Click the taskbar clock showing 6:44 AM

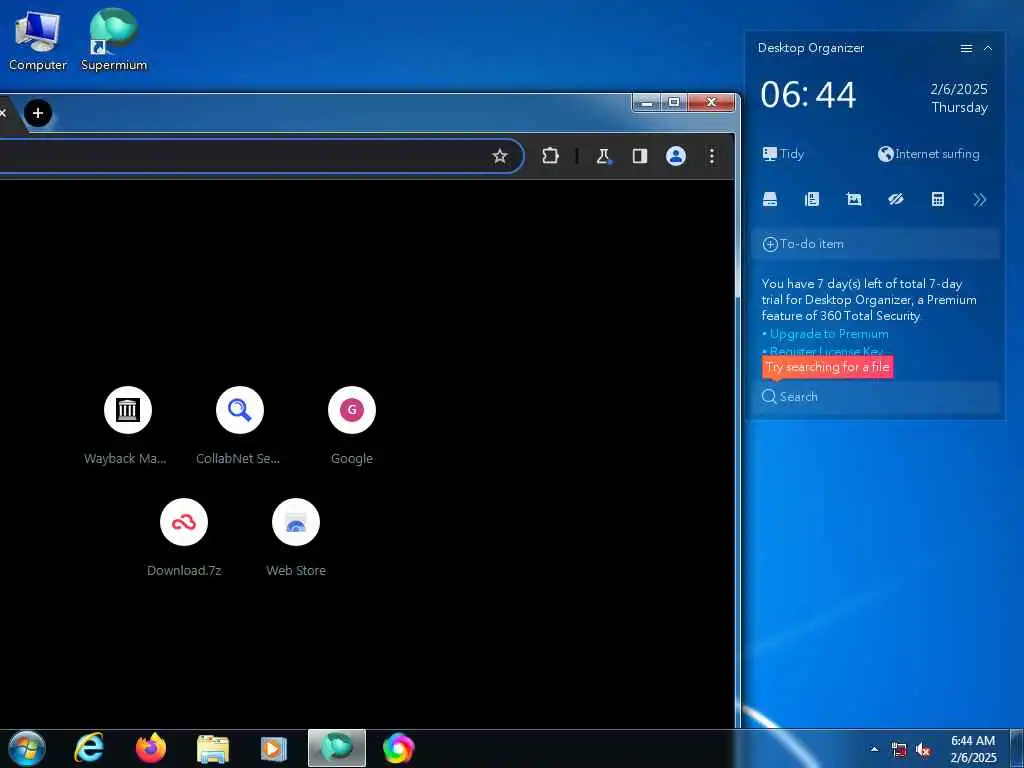(973, 749)
